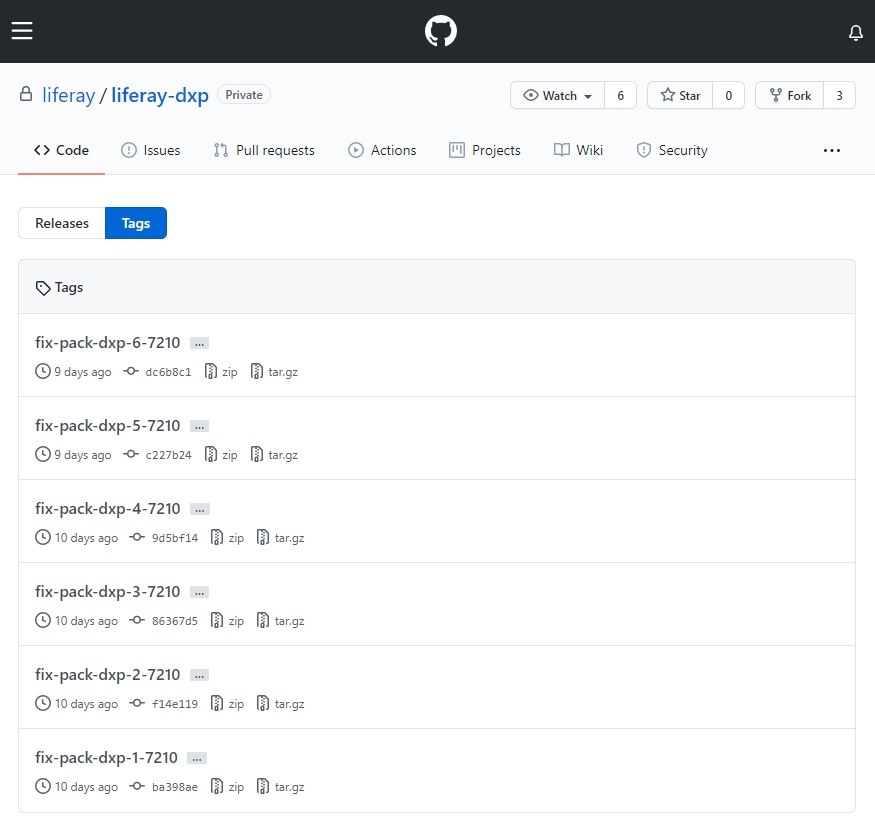Expand ellipsis details for fix-pack-dxp-6-7210
This screenshot has height=817, width=875.
(x=199, y=343)
